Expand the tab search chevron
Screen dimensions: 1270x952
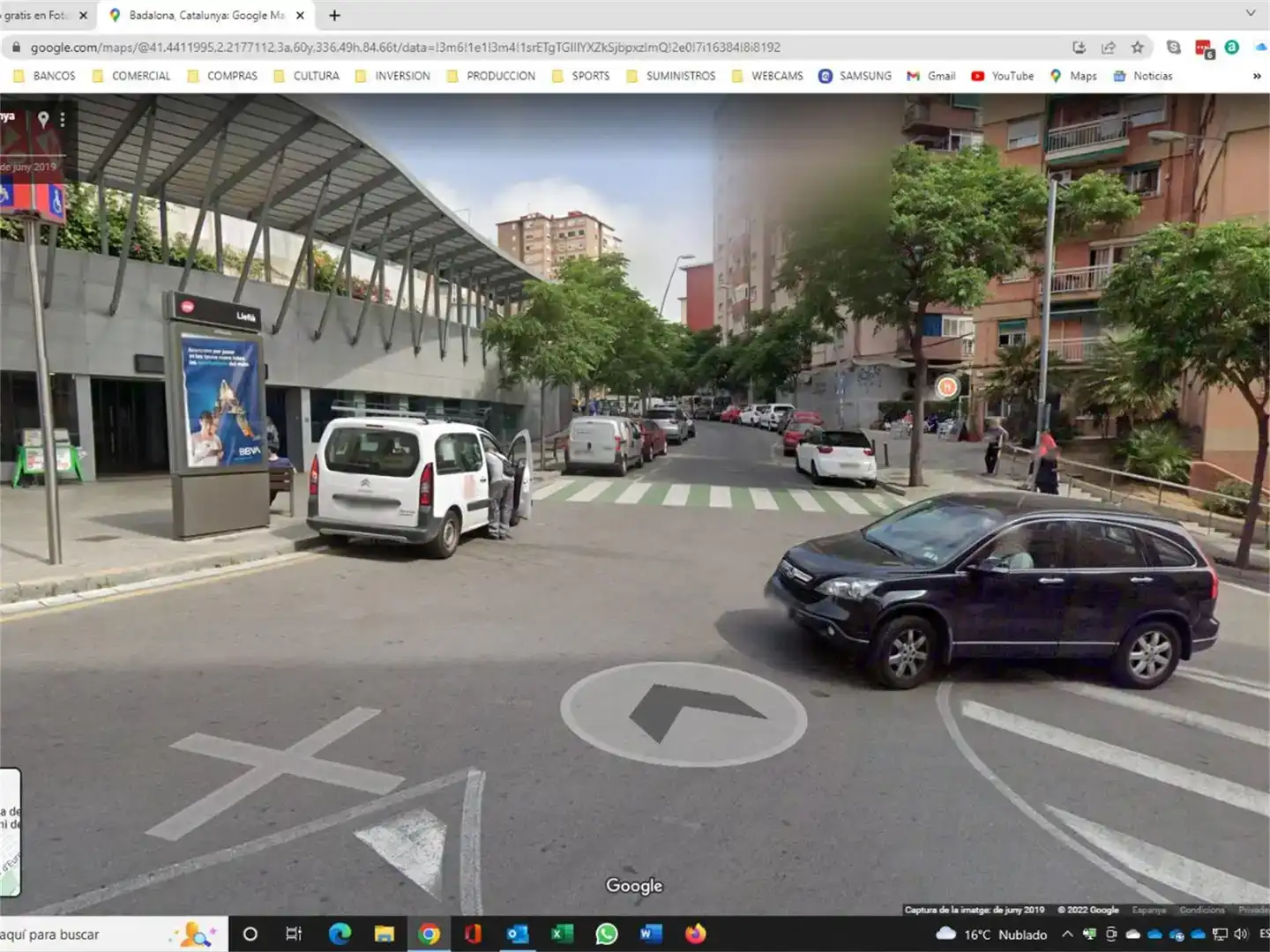coord(1251,13)
